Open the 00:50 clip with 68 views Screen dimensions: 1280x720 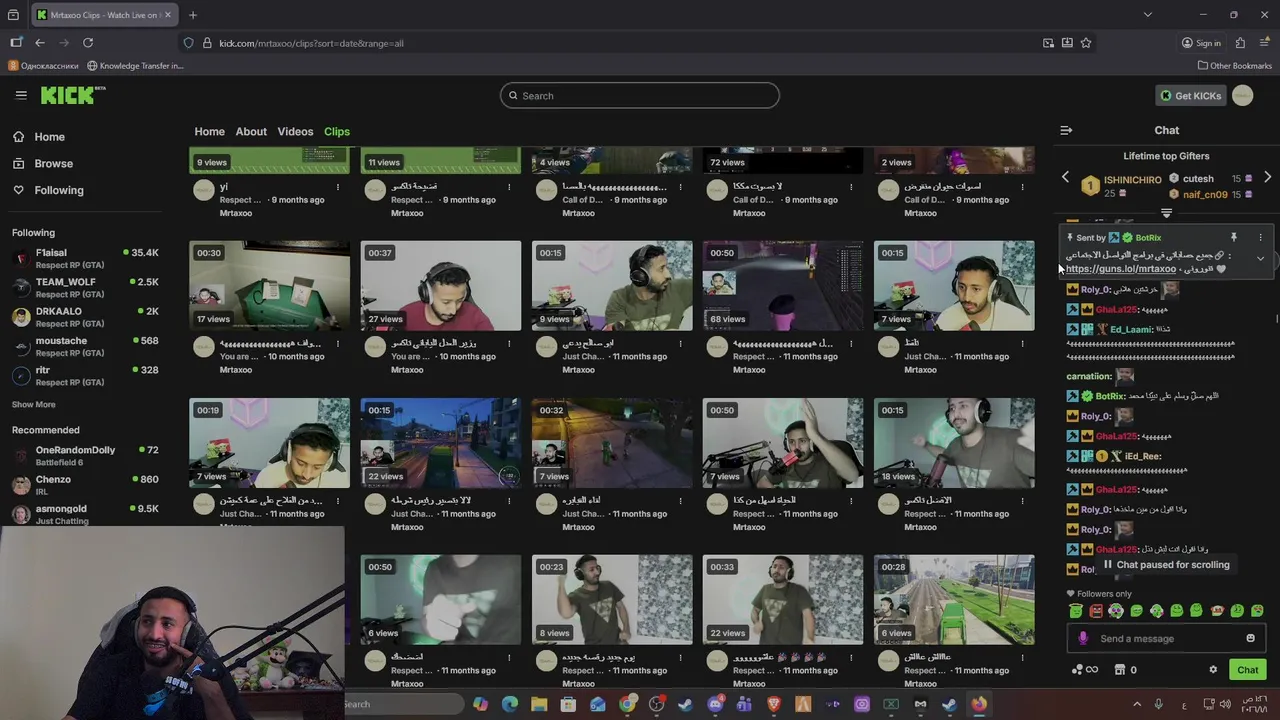[x=783, y=286]
